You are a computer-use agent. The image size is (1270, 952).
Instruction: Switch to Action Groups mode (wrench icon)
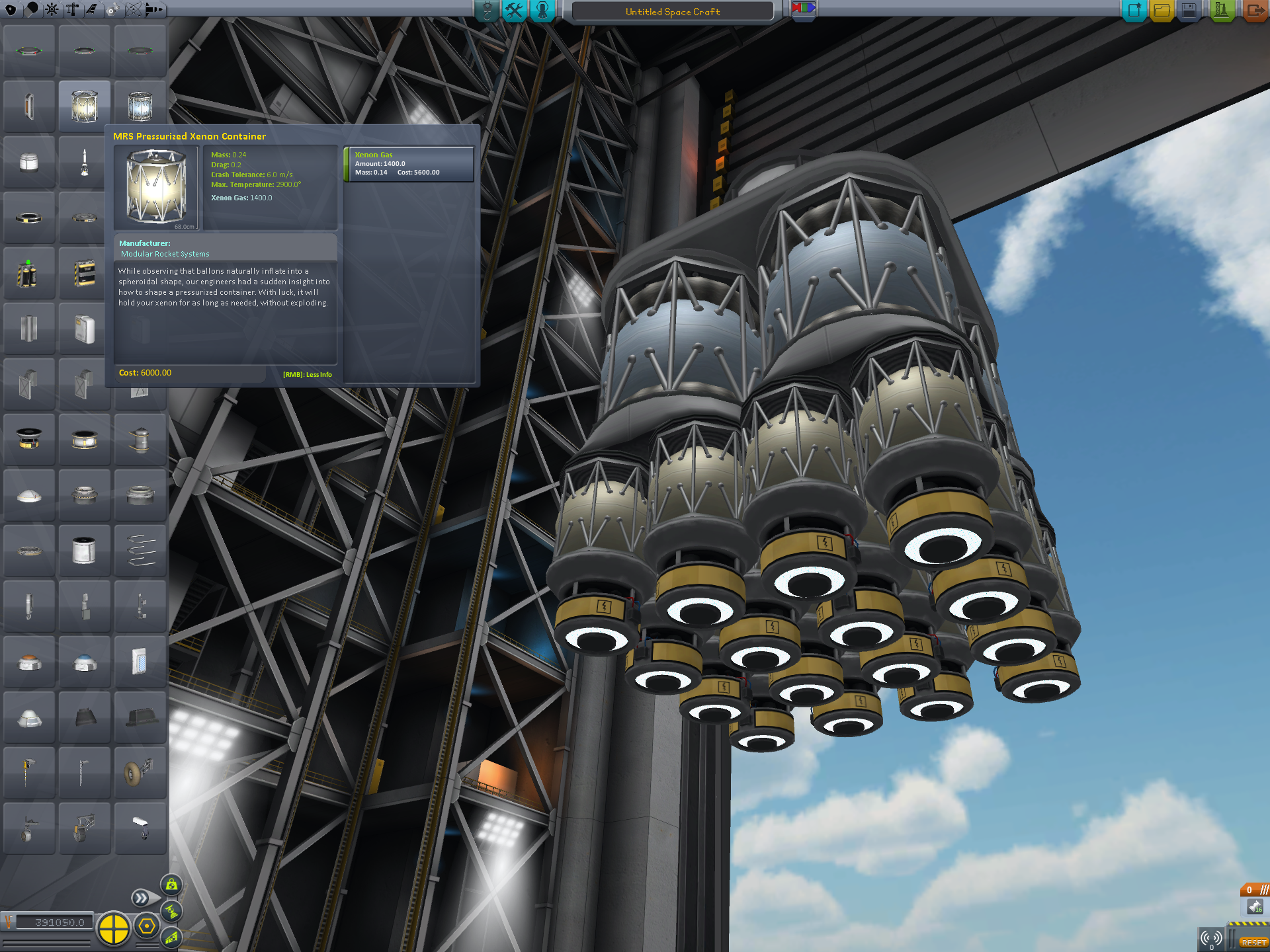515,11
